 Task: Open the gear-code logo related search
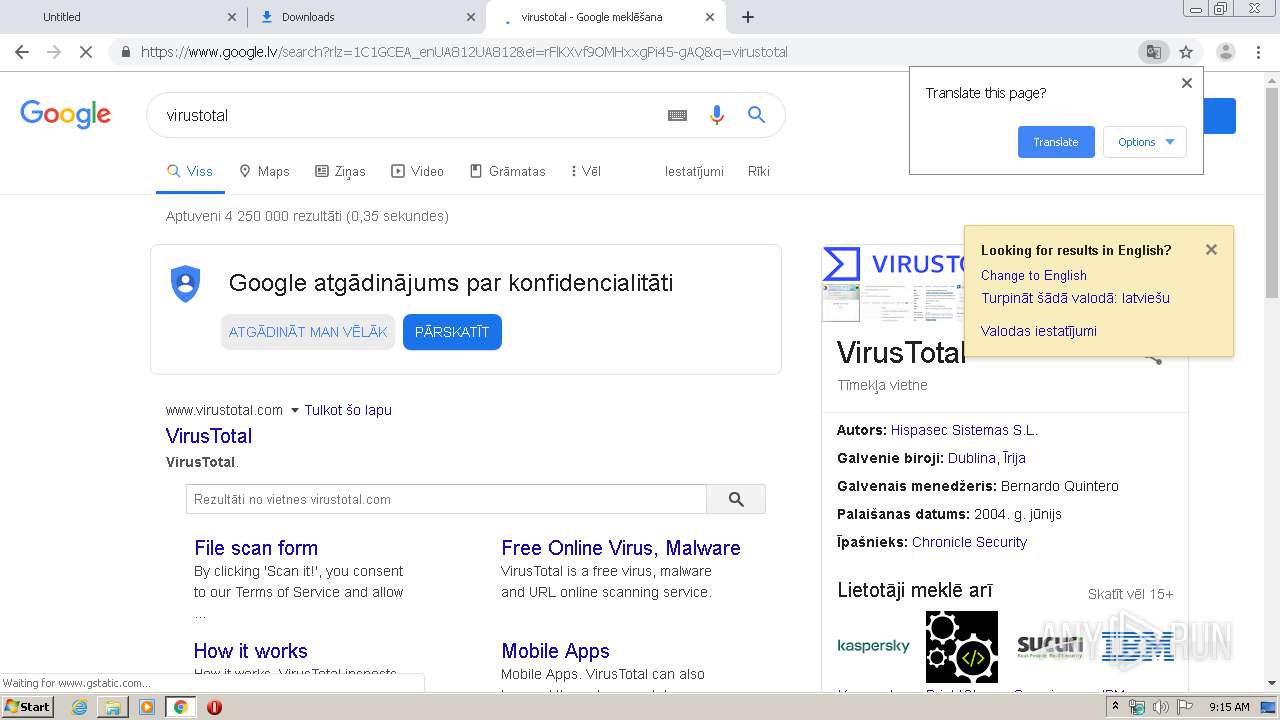(961, 646)
